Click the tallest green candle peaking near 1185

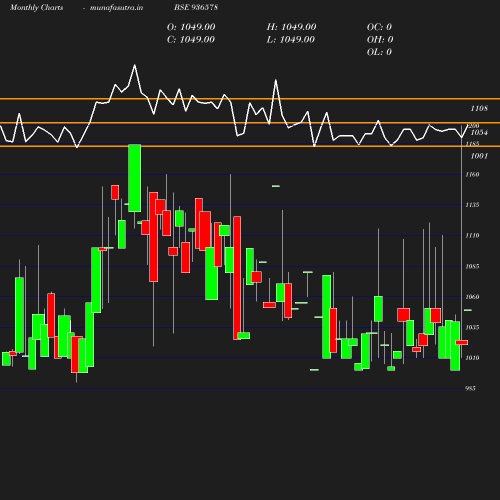click(135, 178)
